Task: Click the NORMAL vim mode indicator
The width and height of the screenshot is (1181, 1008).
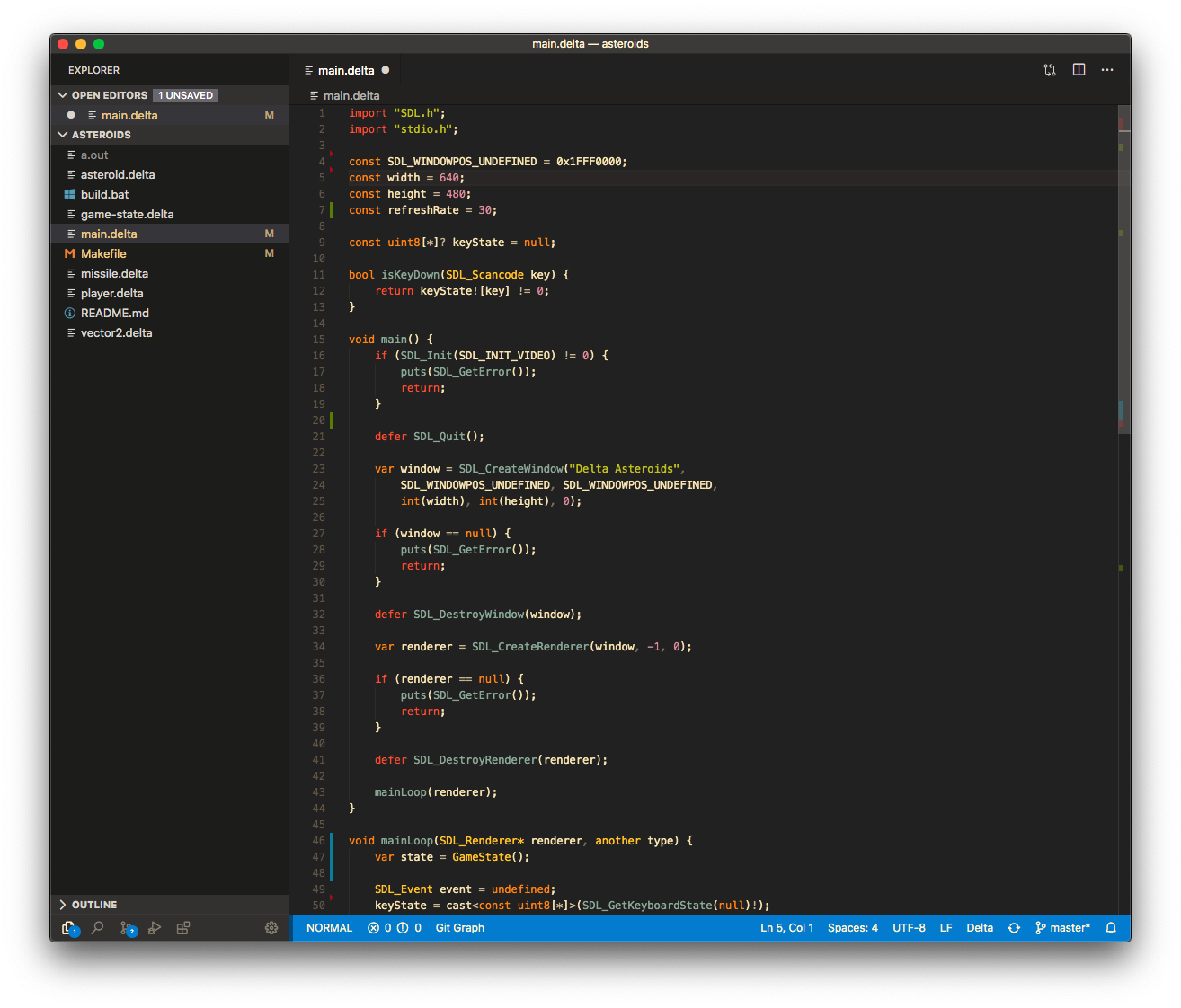Action: 329,928
